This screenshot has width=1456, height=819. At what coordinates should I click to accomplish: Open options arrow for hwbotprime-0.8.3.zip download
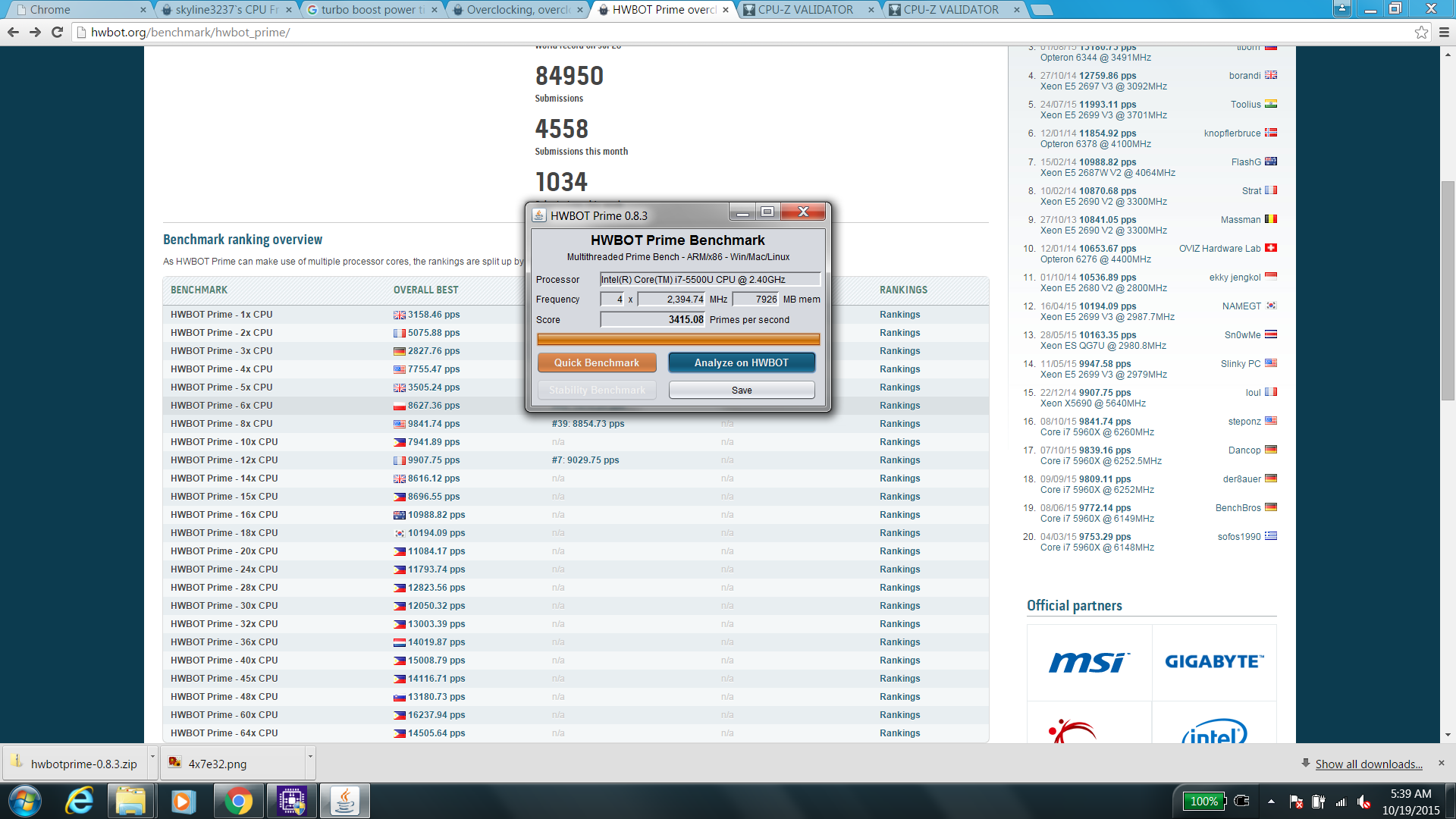(x=152, y=762)
